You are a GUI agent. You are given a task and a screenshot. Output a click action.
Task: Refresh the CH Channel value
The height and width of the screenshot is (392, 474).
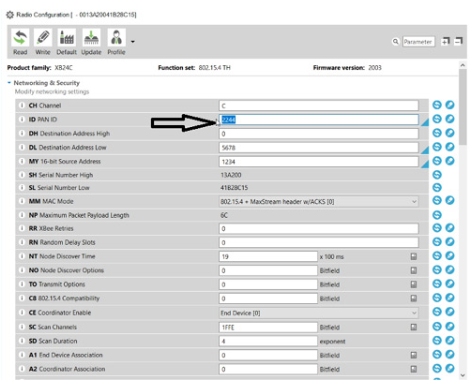point(437,105)
